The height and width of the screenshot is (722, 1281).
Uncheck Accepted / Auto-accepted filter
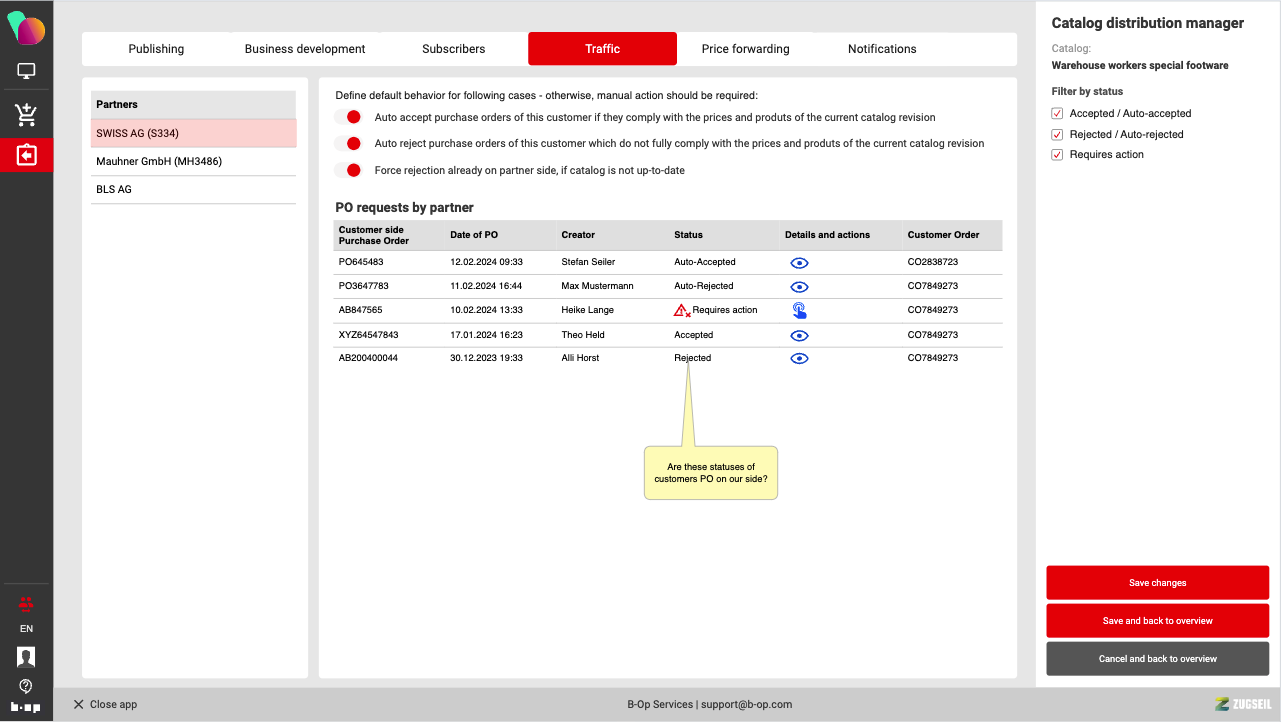coord(1057,114)
